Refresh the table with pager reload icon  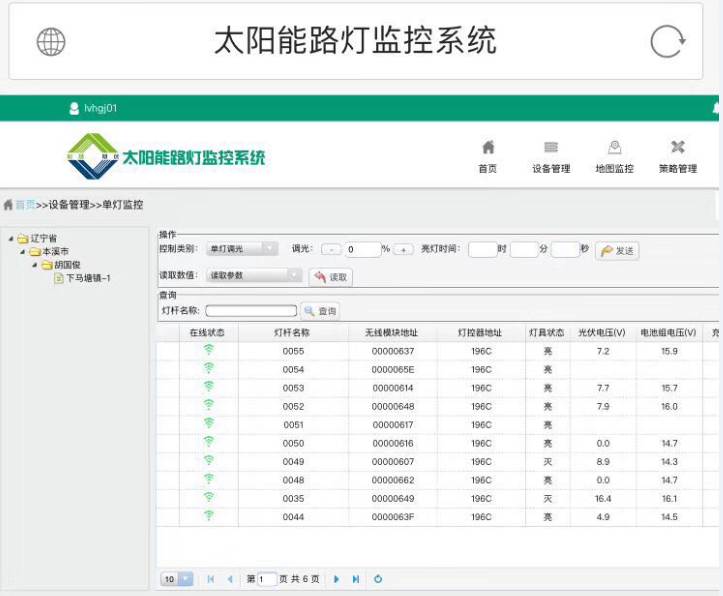(x=378, y=579)
